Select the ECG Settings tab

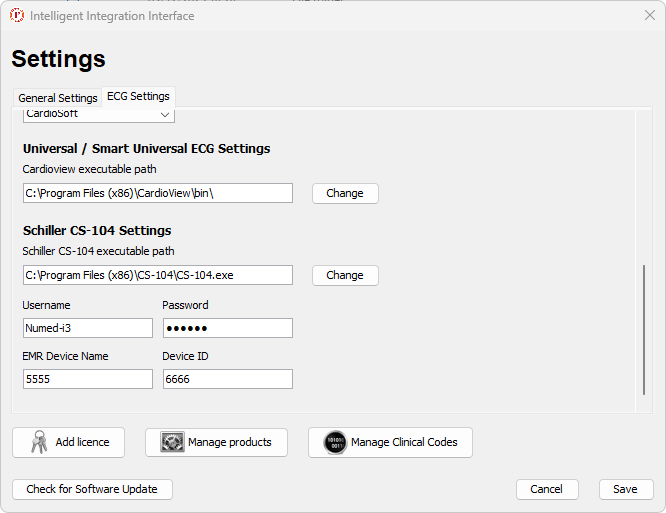coord(138,97)
